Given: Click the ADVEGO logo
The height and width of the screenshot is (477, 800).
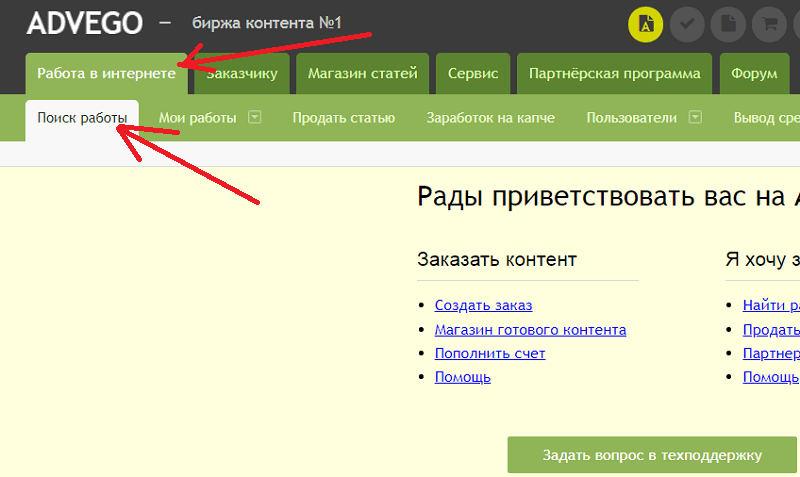Looking at the screenshot, I should pos(85,23).
